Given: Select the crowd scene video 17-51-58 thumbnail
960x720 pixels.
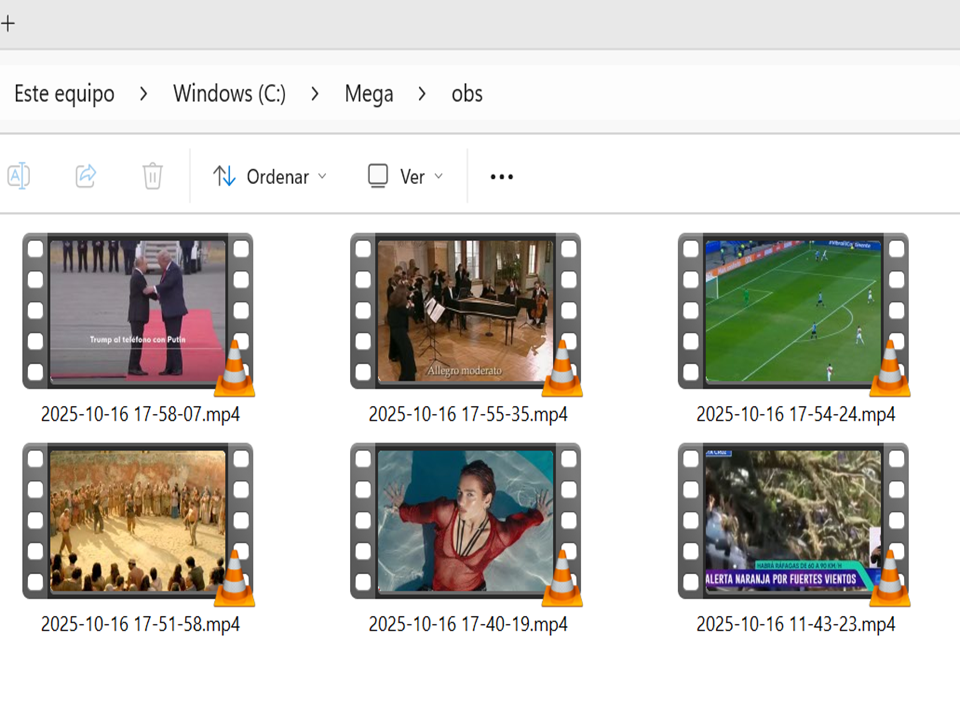Looking at the screenshot, I should pos(138,521).
